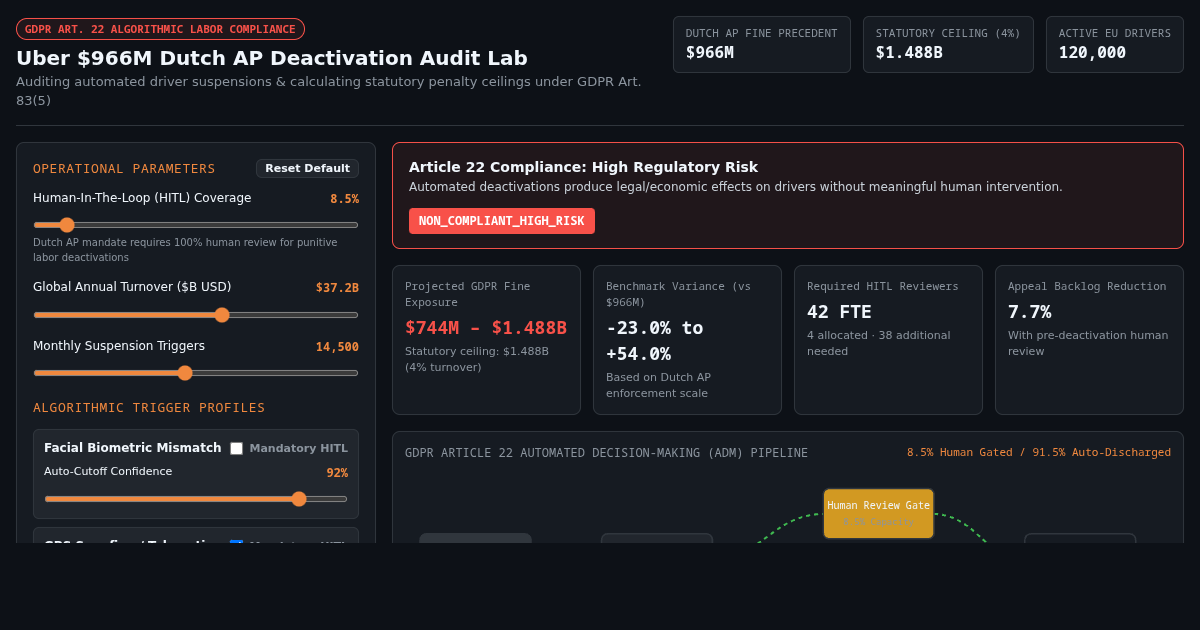This screenshot has width=1200, height=630.
Task: Click the 8.5% HITL Coverage value
Action: click(344, 199)
